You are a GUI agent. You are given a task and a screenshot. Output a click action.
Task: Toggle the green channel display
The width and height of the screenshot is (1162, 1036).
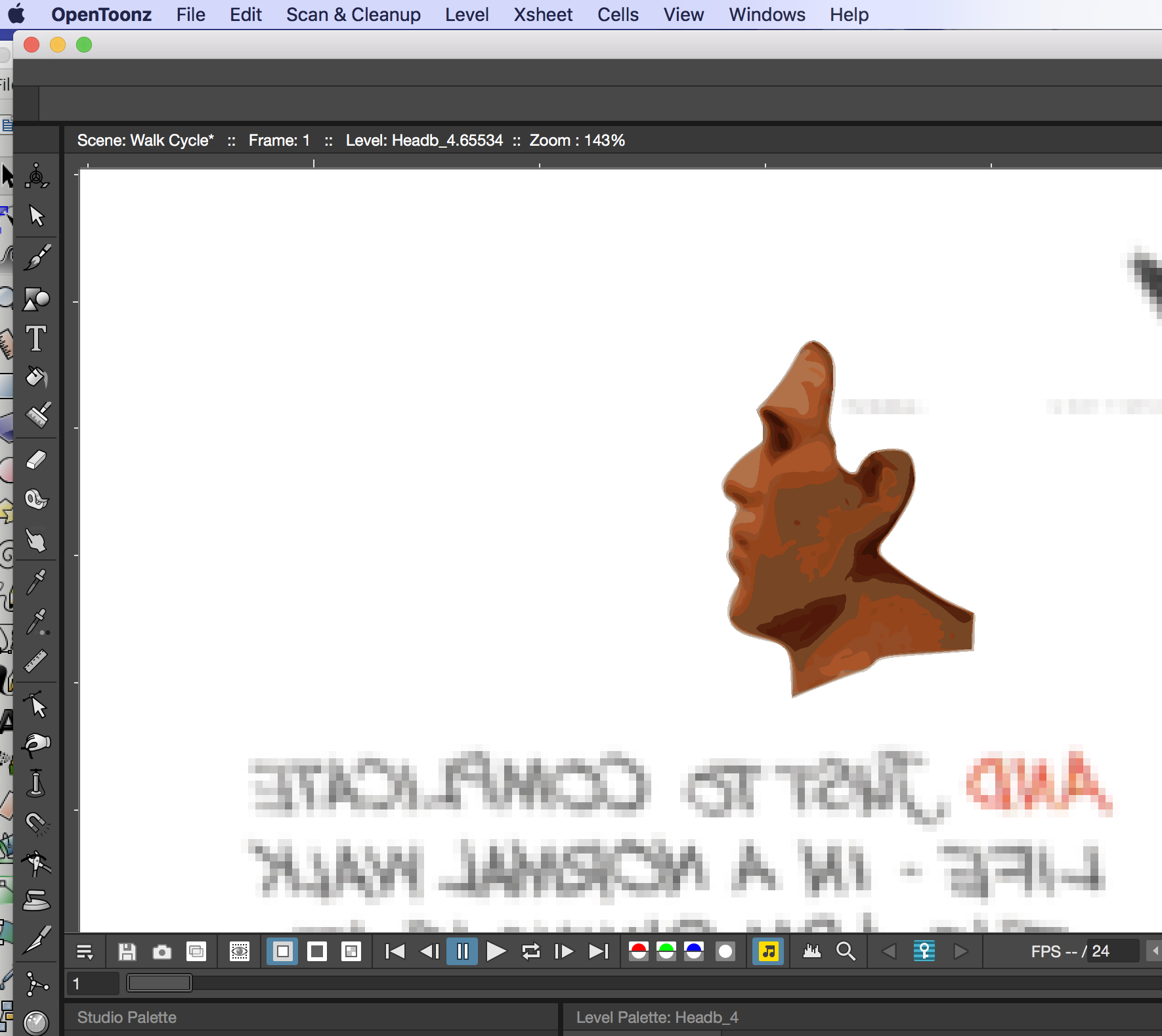click(x=667, y=951)
